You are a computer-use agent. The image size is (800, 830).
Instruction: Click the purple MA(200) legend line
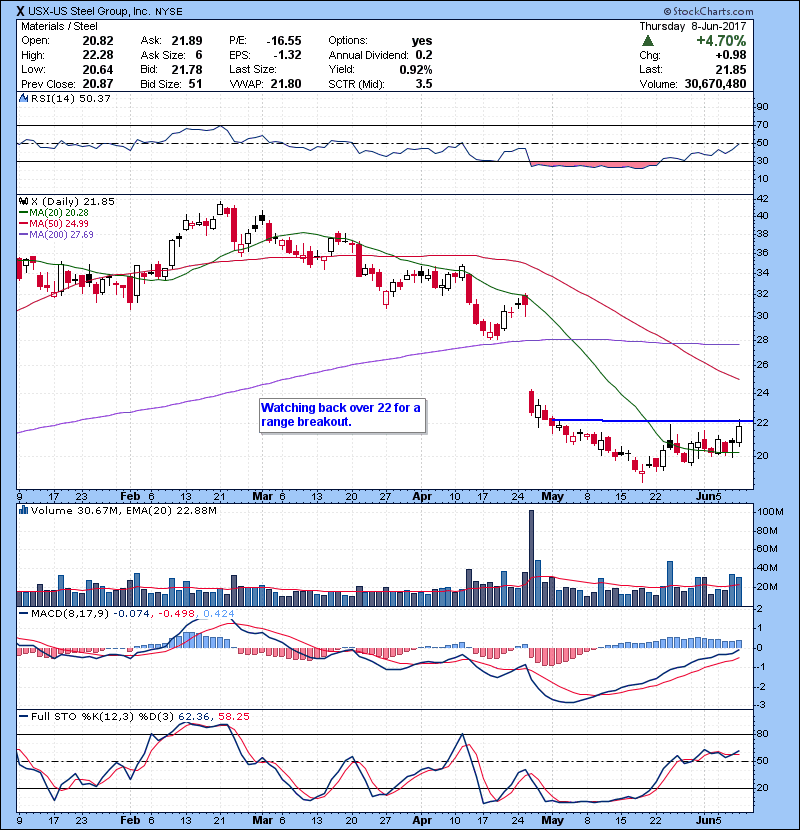tap(23, 234)
